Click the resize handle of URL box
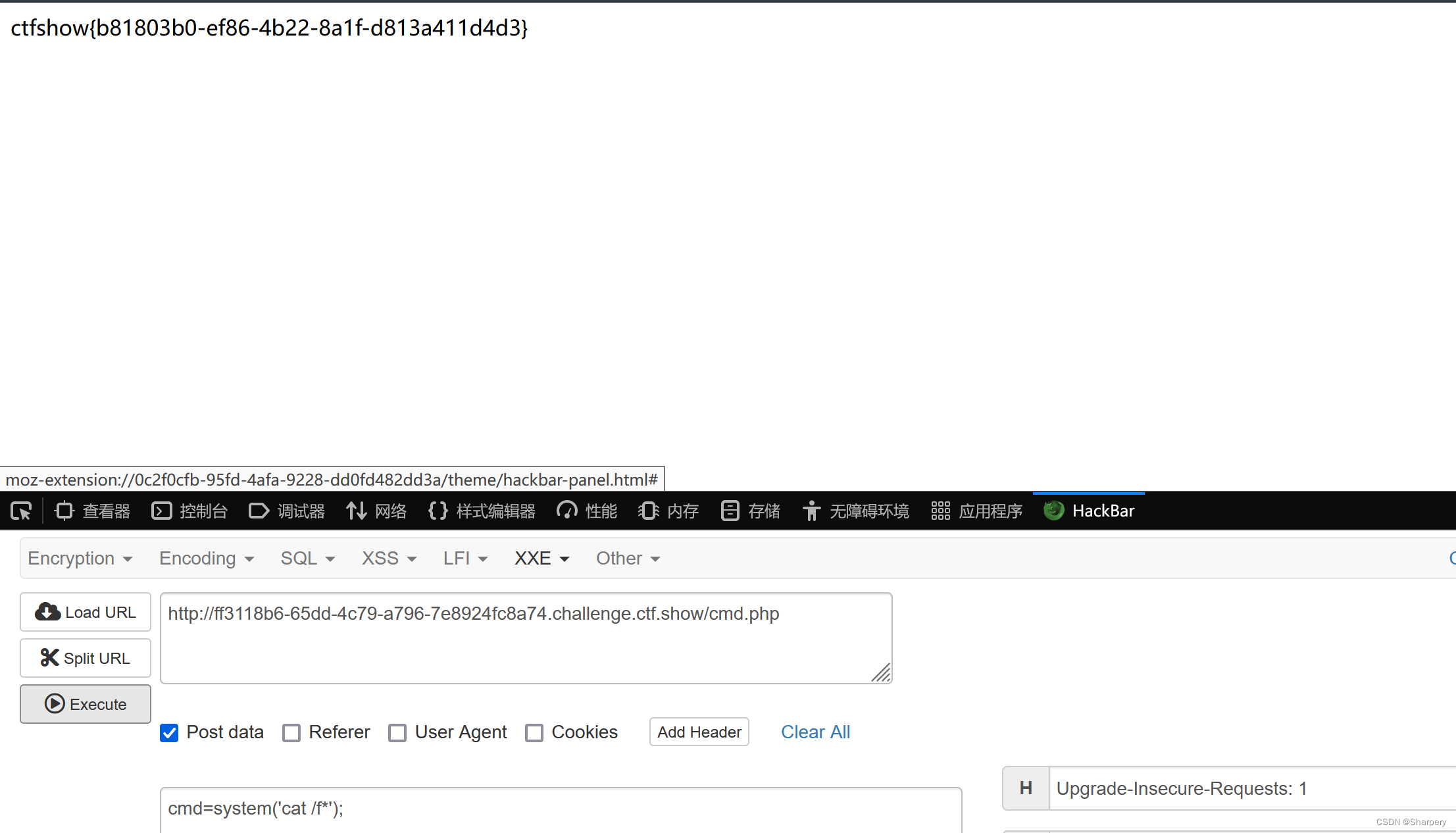The image size is (1456, 833). click(x=882, y=673)
